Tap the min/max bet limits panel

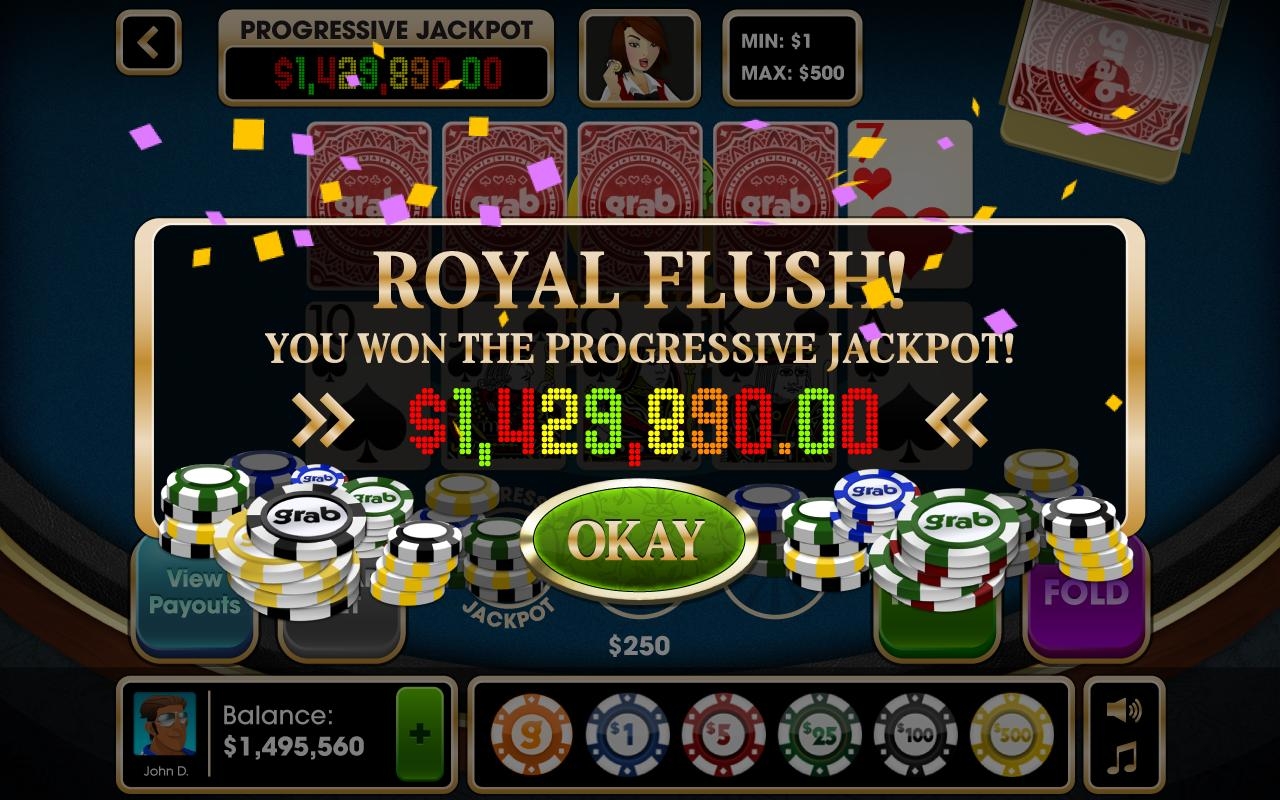[x=792, y=57]
